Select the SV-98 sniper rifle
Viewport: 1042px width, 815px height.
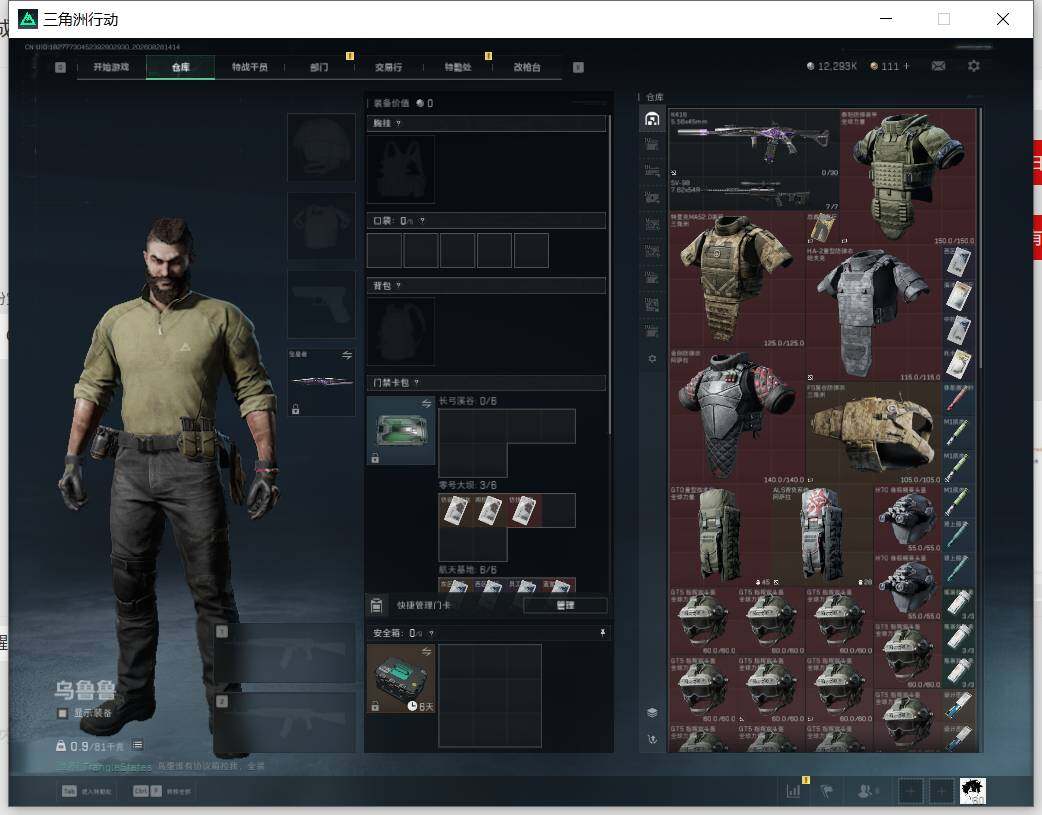(754, 194)
